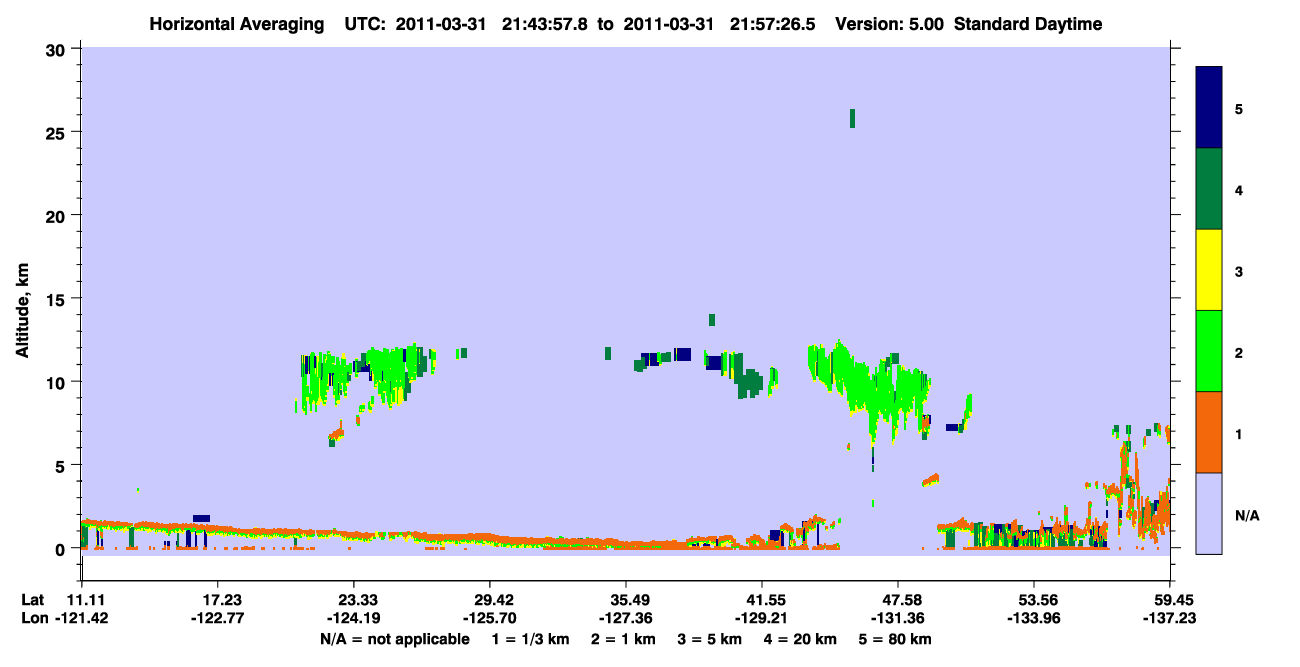Click the dark green colorbar segment labeled 4
This screenshot has width=1300, height=667.
tap(1209, 189)
